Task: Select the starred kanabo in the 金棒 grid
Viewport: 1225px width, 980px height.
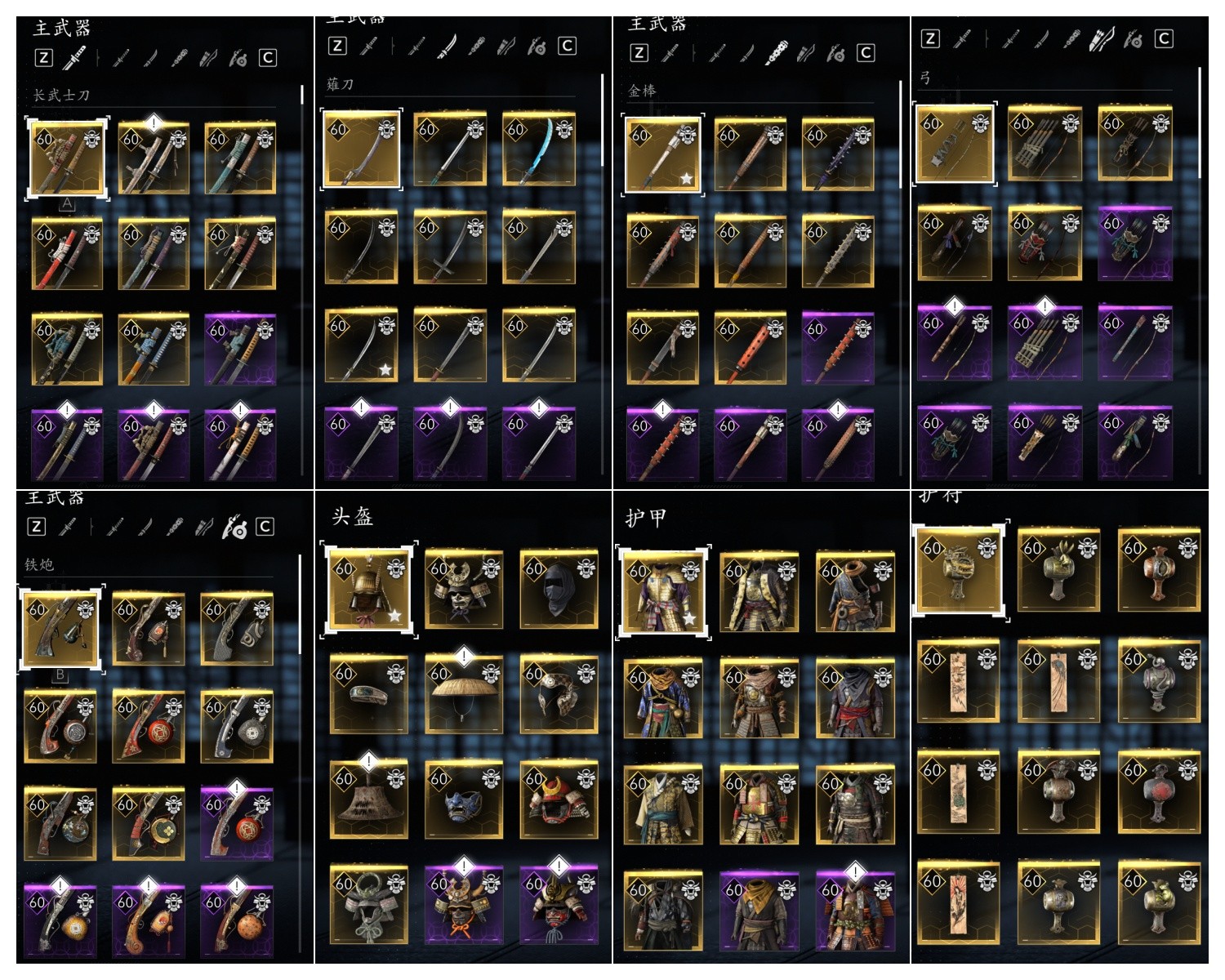Action: (662, 155)
